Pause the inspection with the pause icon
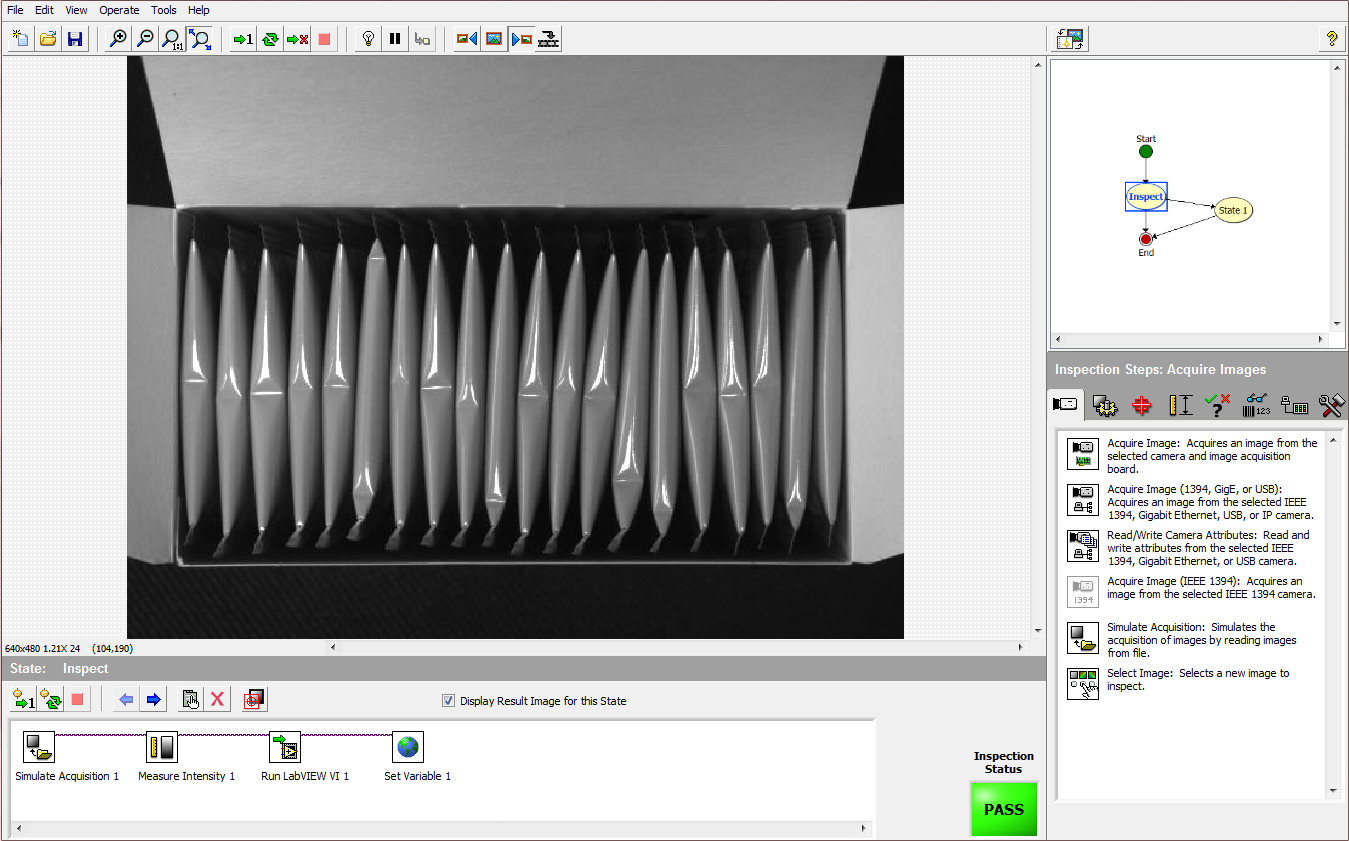Viewport: 1349px width, 841px height. point(395,39)
